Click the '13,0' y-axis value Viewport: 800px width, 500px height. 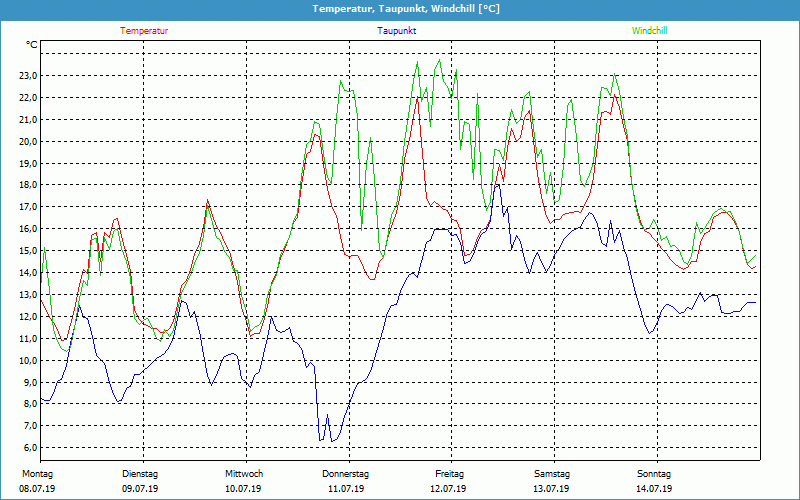[x=28, y=295]
